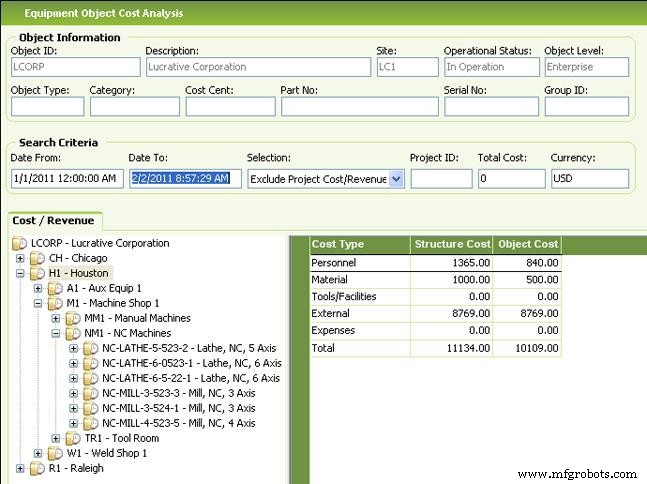Click the folder icon next to LCORP - Lucrative Corporation
647x484 pixels.
point(19,243)
